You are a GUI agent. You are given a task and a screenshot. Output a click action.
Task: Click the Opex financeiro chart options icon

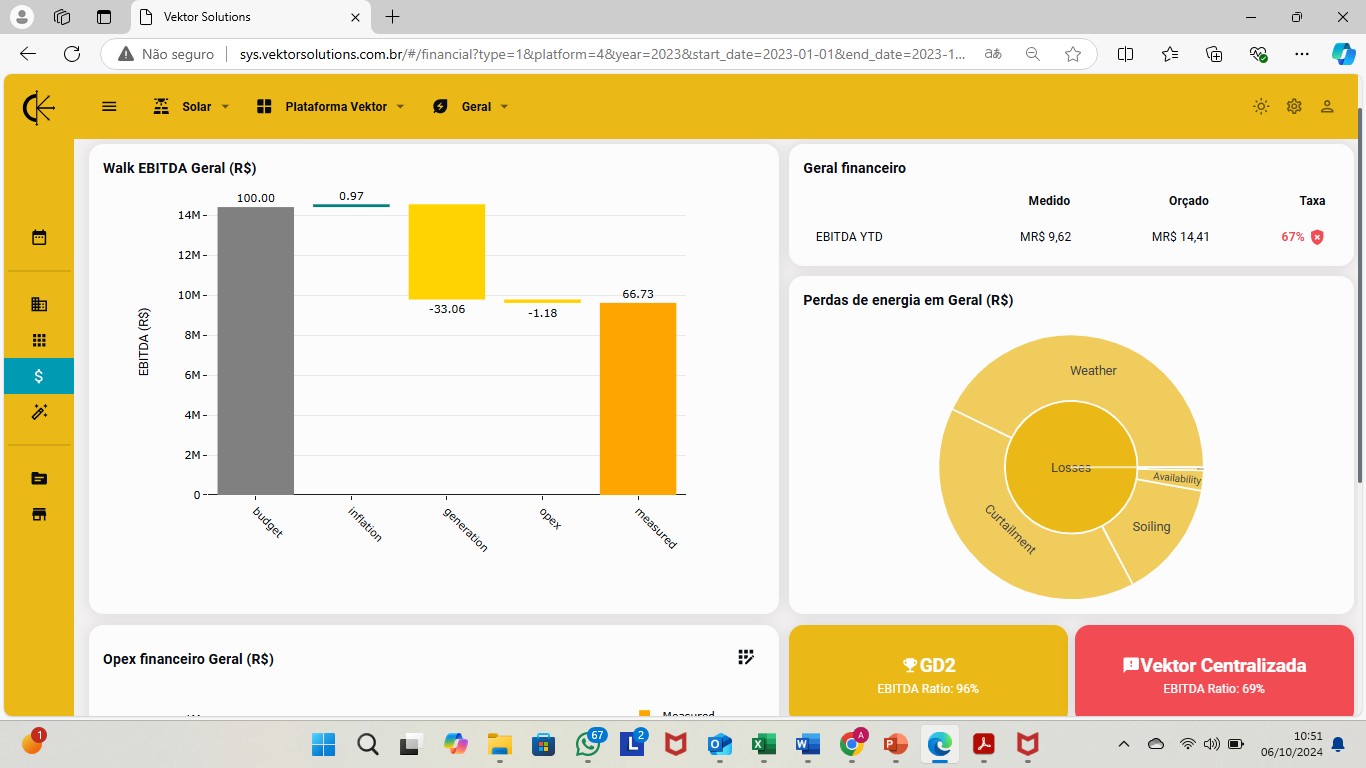[746, 657]
